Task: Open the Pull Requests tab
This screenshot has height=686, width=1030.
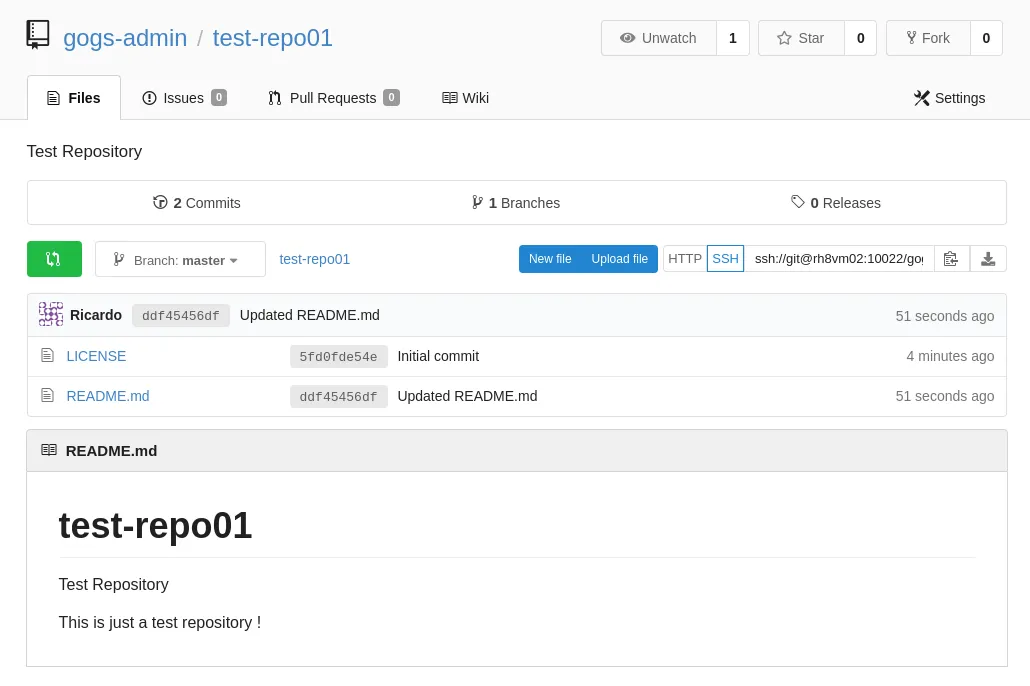Action: pos(333,98)
